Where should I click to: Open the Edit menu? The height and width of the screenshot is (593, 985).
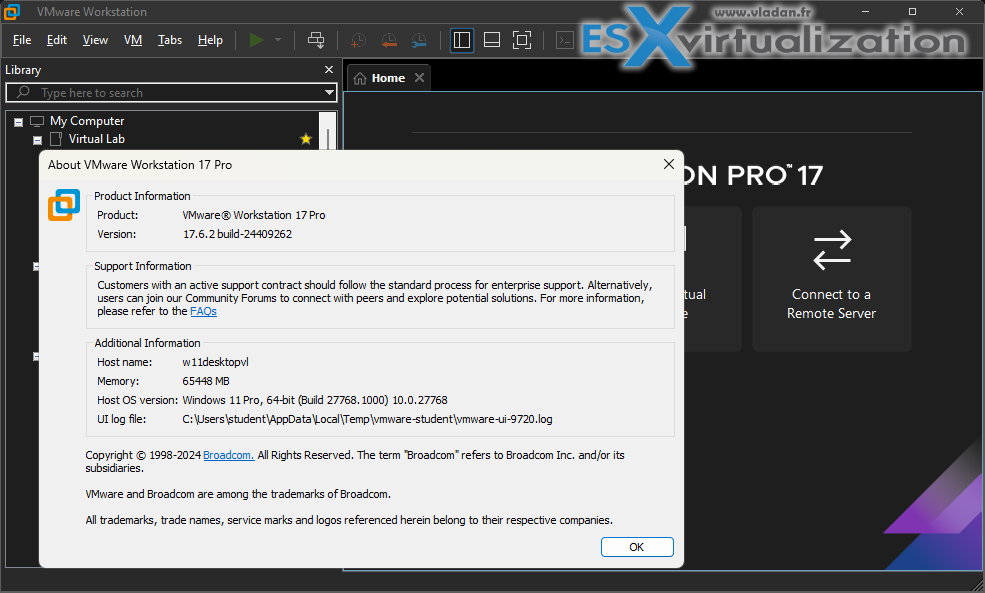[57, 40]
